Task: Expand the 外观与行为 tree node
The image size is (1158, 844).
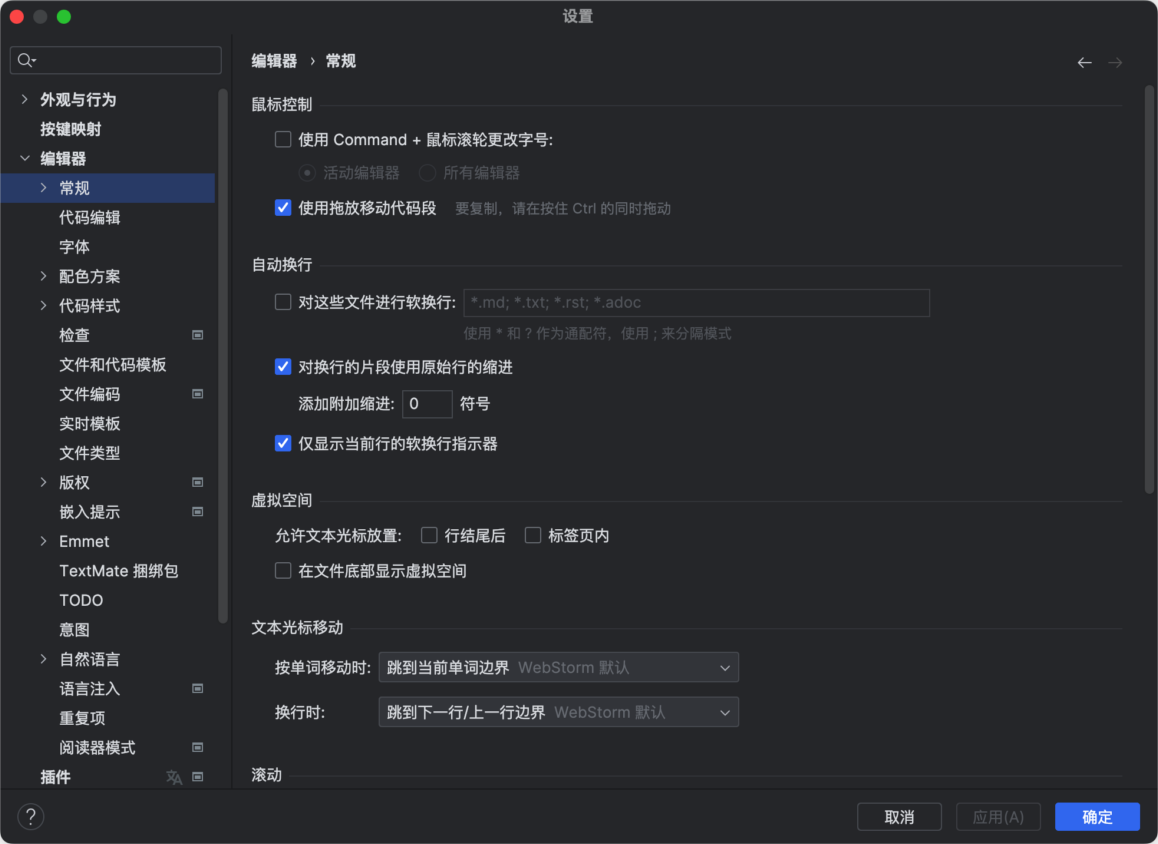Action: tap(24, 100)
